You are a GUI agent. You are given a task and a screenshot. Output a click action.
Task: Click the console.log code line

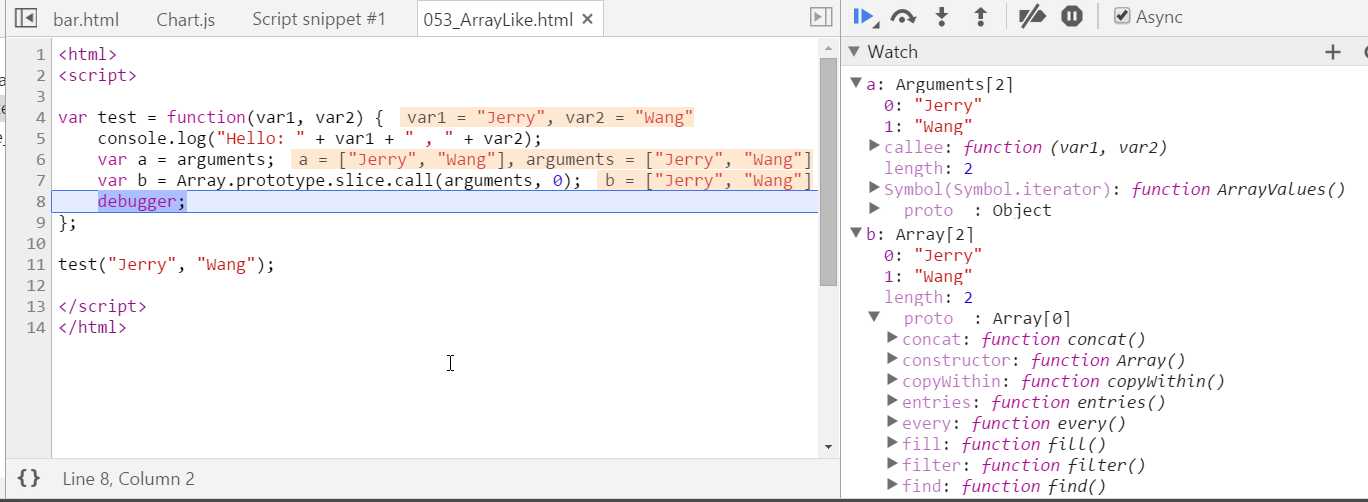[x=319, y=139]
